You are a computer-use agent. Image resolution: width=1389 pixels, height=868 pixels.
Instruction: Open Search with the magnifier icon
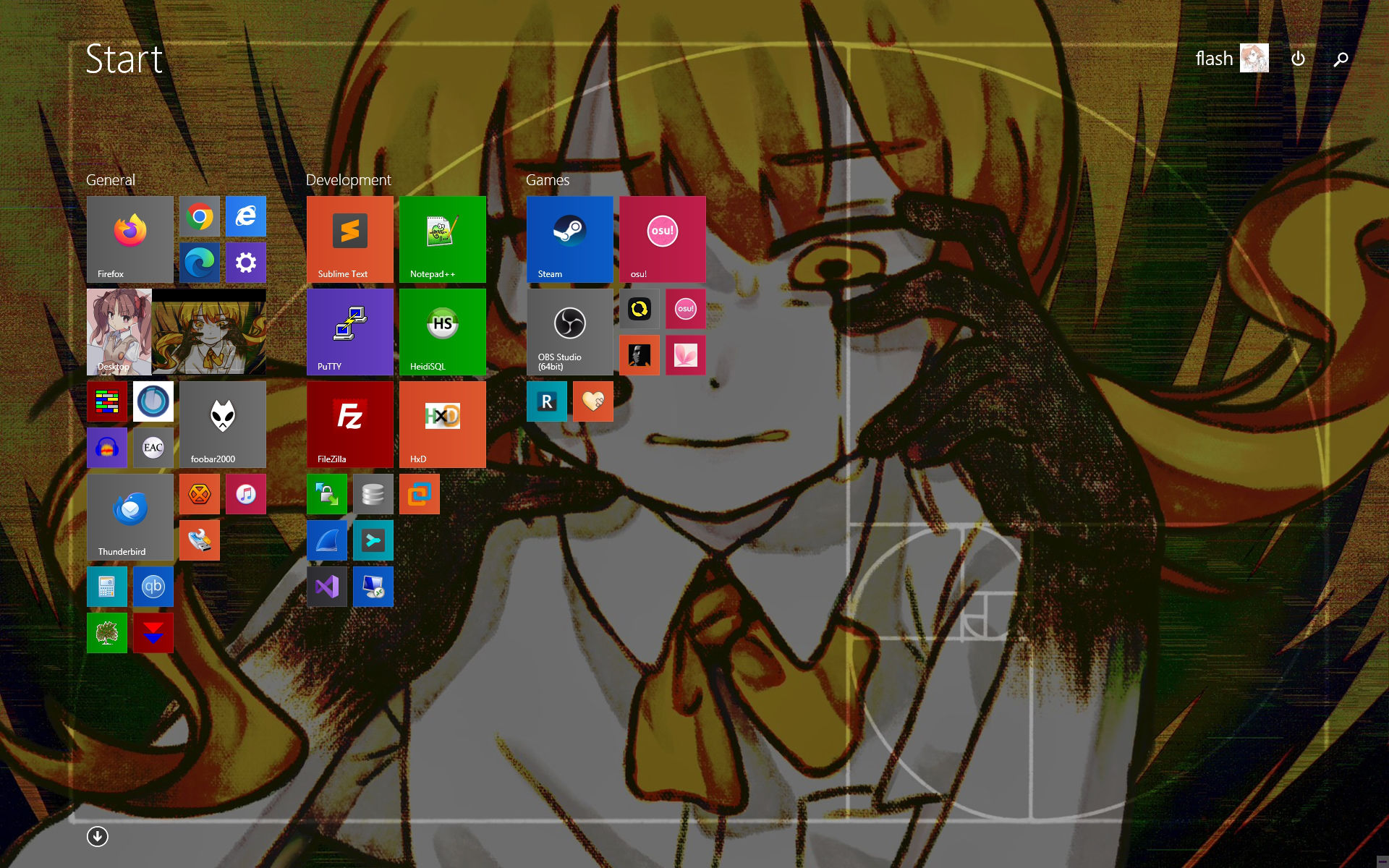[1341, 59]
